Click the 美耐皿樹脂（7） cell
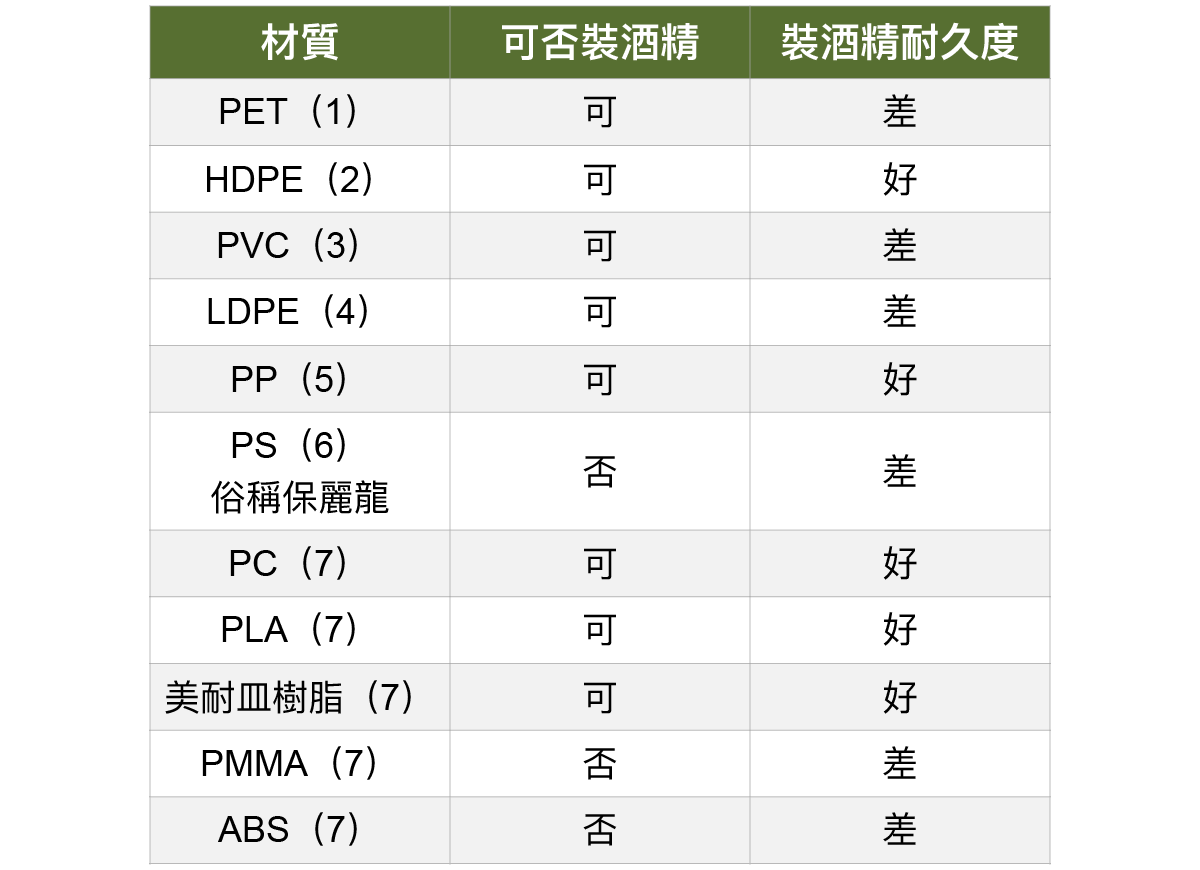This screenshot has height=870, width=1200. 300,697
